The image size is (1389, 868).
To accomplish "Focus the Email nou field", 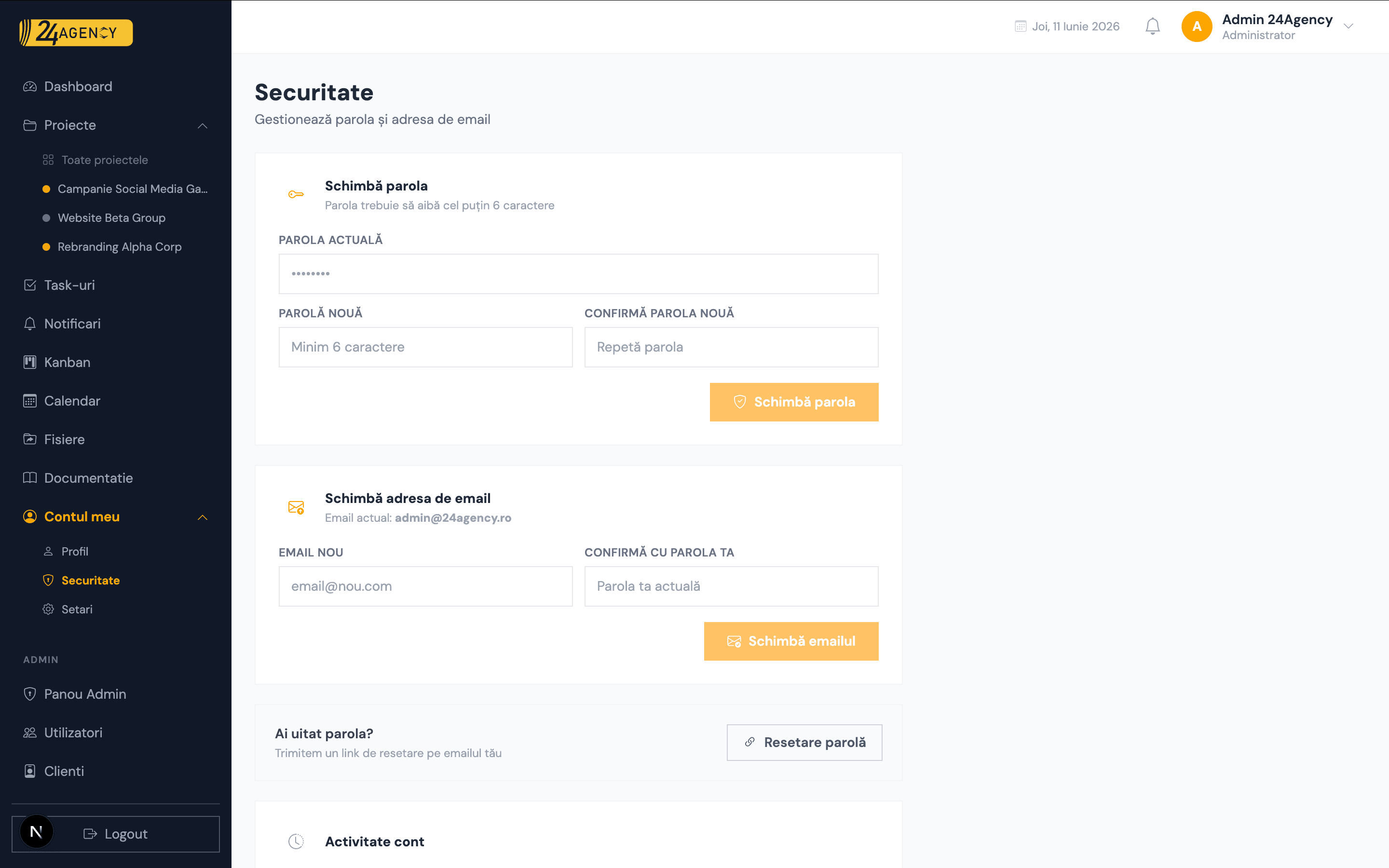I will [x=425, y=587].
